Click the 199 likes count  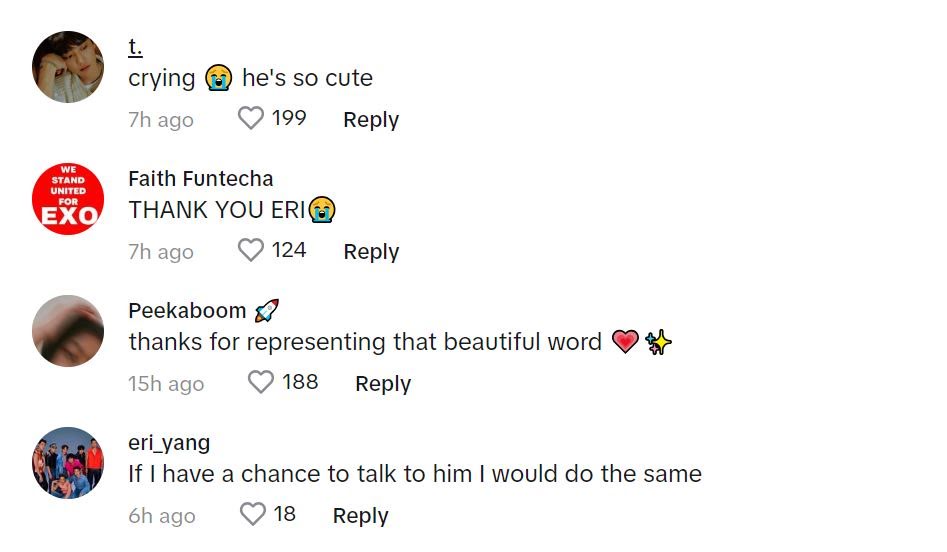pos(289,118)
